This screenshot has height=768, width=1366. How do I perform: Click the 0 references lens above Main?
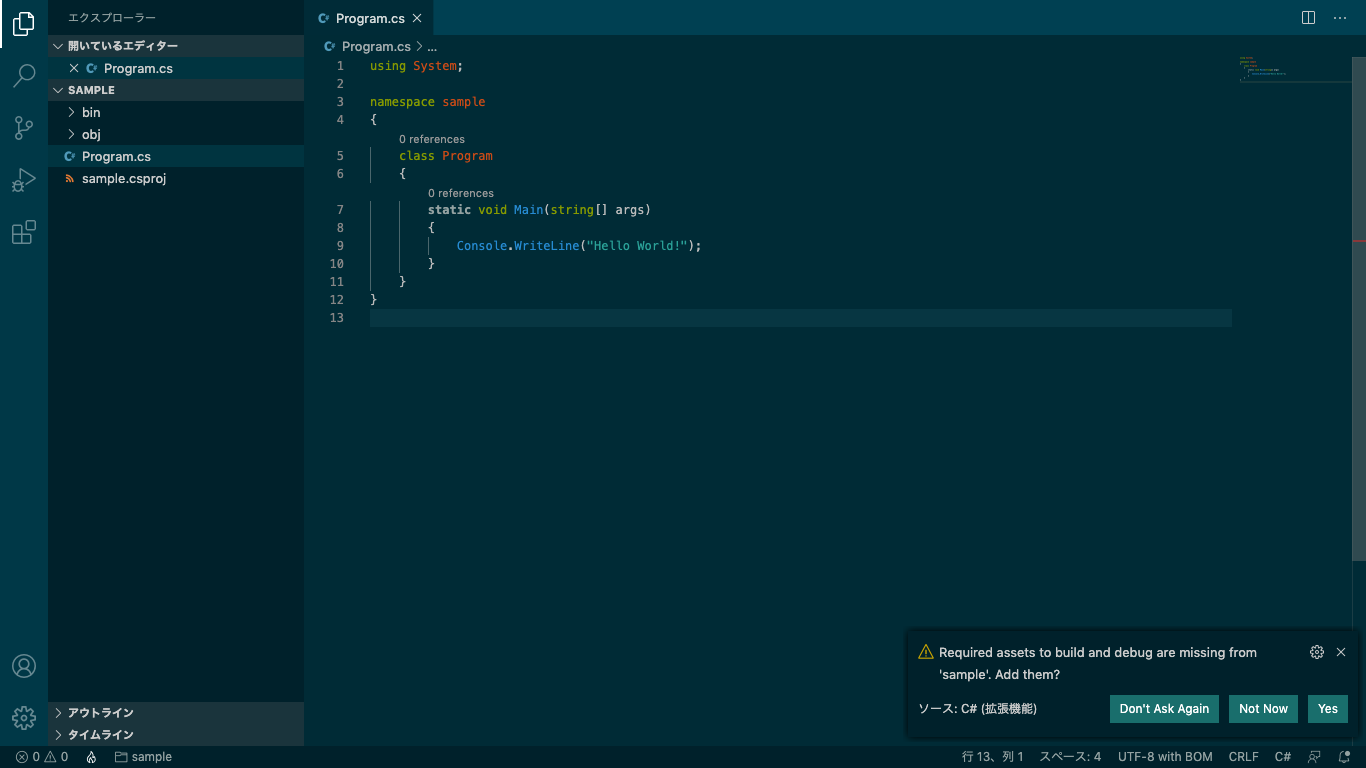click(x=461, y=193)
